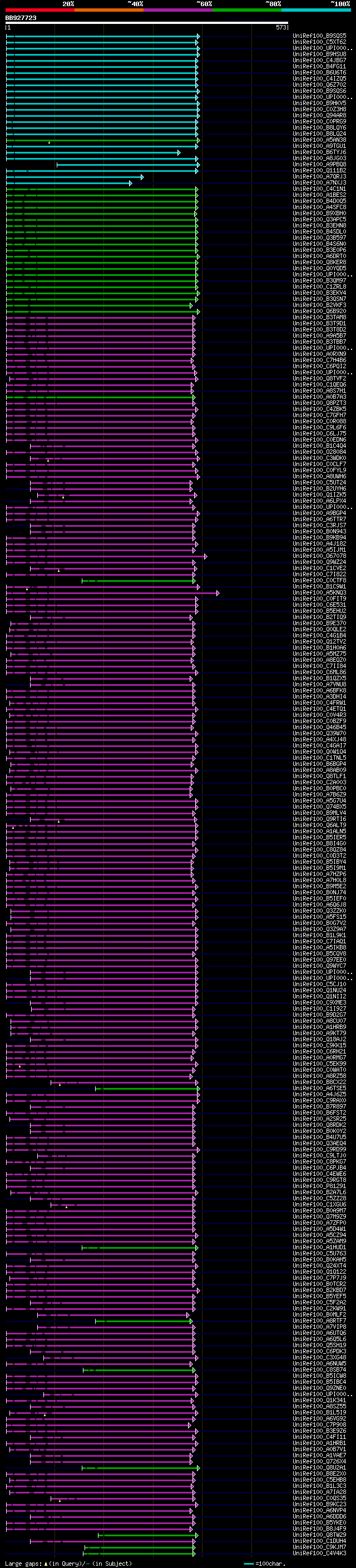Select the UniRef100_A7NXJ3 row label
Image resolution: width=356 pixels, height=1568 pixels.
click(x=319, y=182)
